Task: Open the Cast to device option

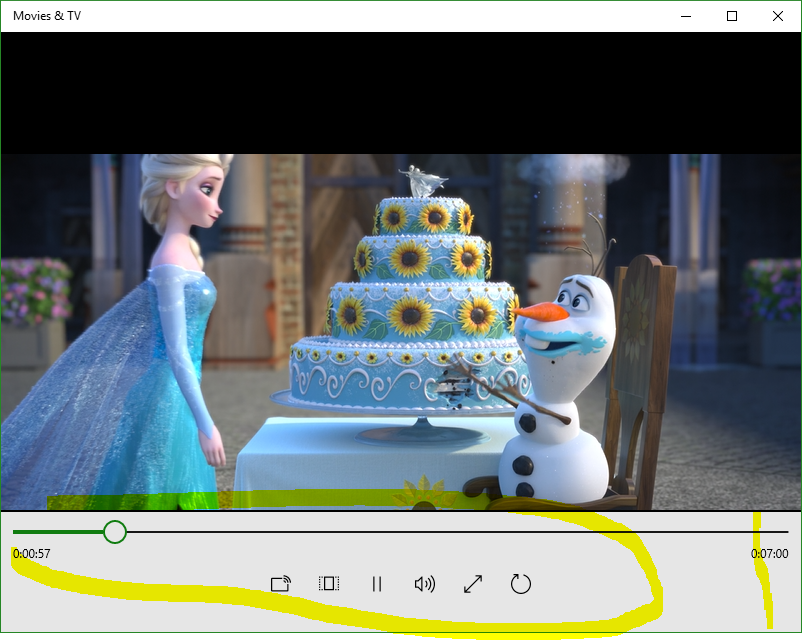Action: coord(281,584)
